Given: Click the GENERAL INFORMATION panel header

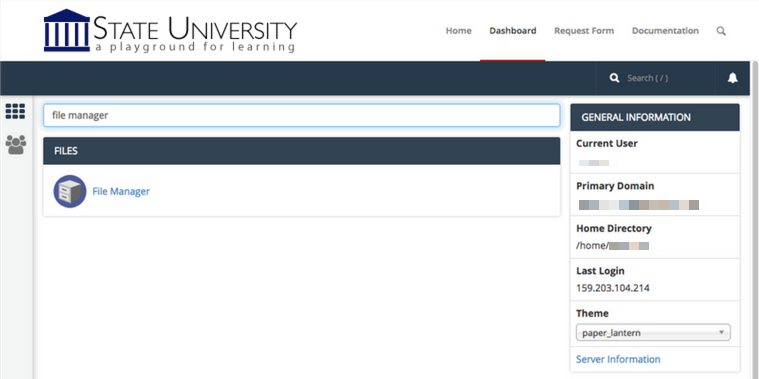Looking at the screenshot, I should click(655, 117).
